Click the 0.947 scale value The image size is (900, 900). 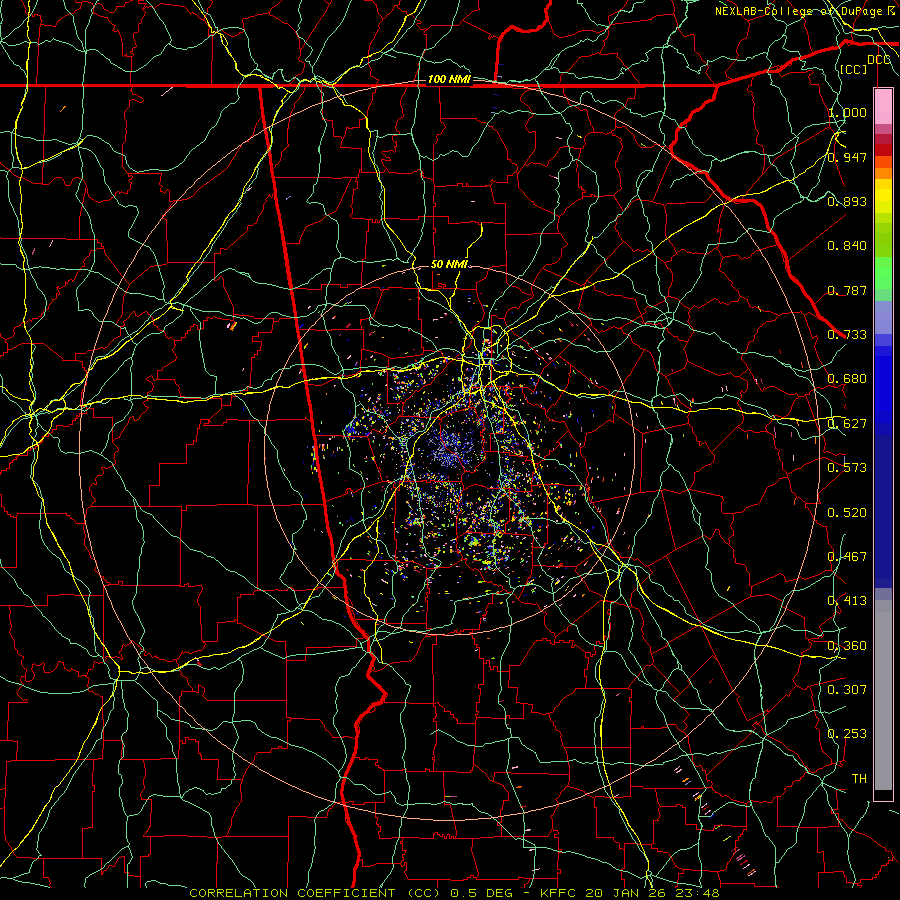[x=847, y=157]
